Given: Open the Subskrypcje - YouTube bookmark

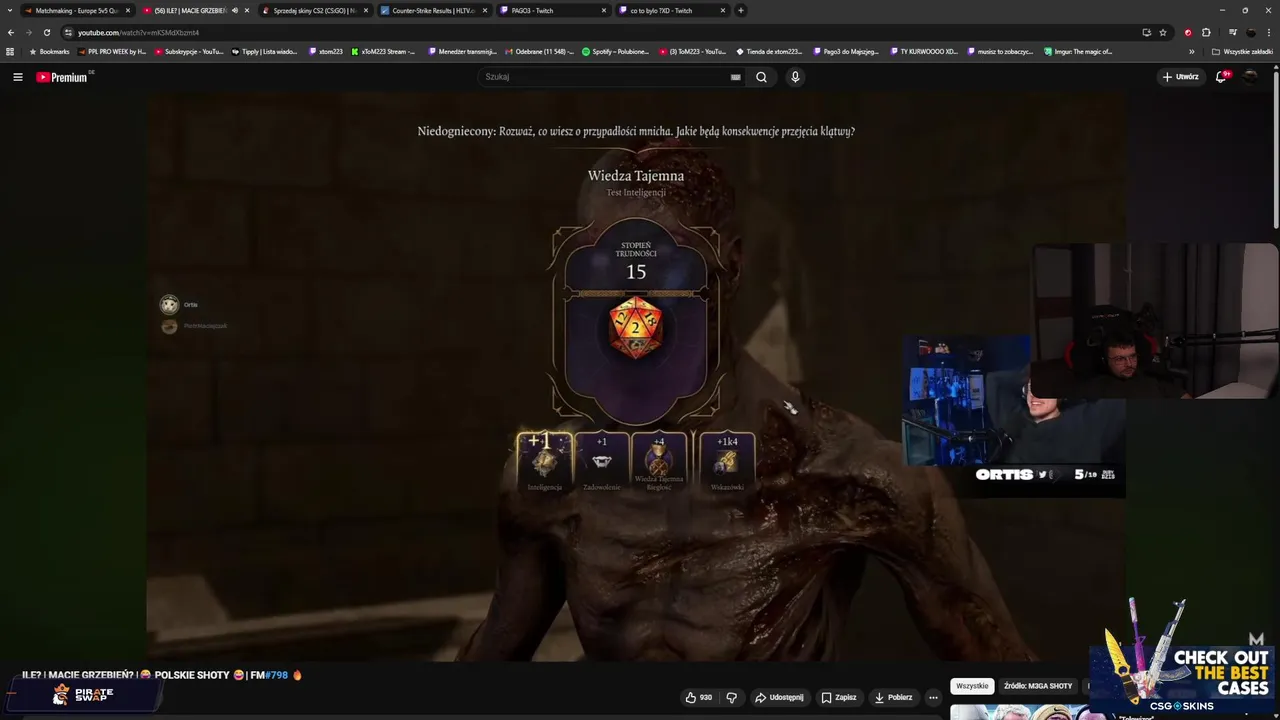Looking at the screenshot, I should point(188,51).
